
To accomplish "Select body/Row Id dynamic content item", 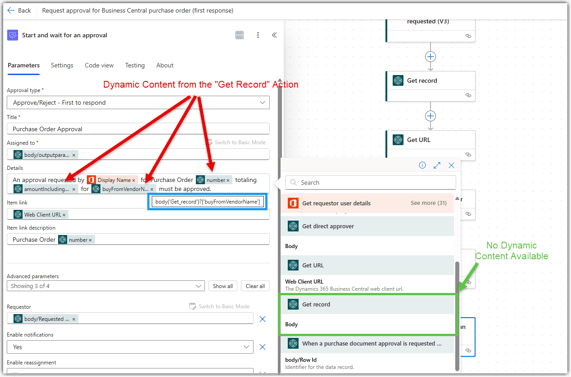I will tap(368, 363).
